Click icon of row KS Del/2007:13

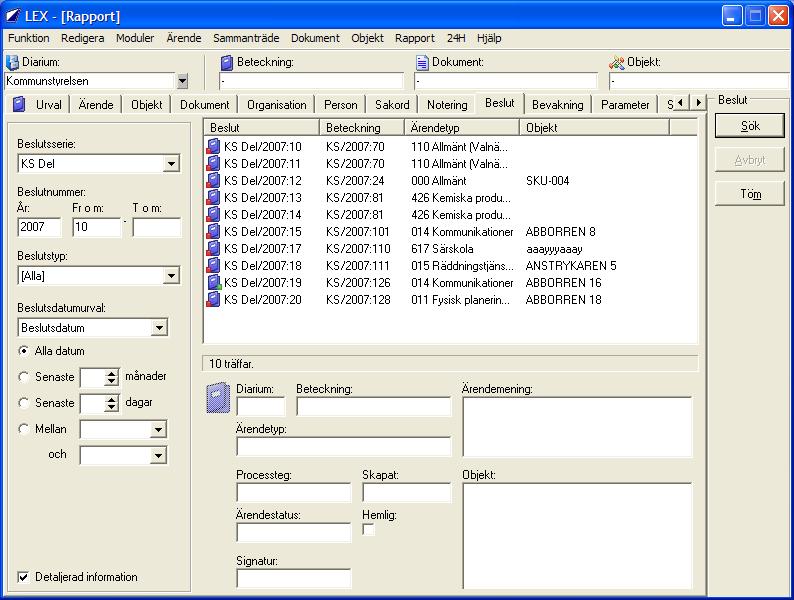[x=213, y=197]
